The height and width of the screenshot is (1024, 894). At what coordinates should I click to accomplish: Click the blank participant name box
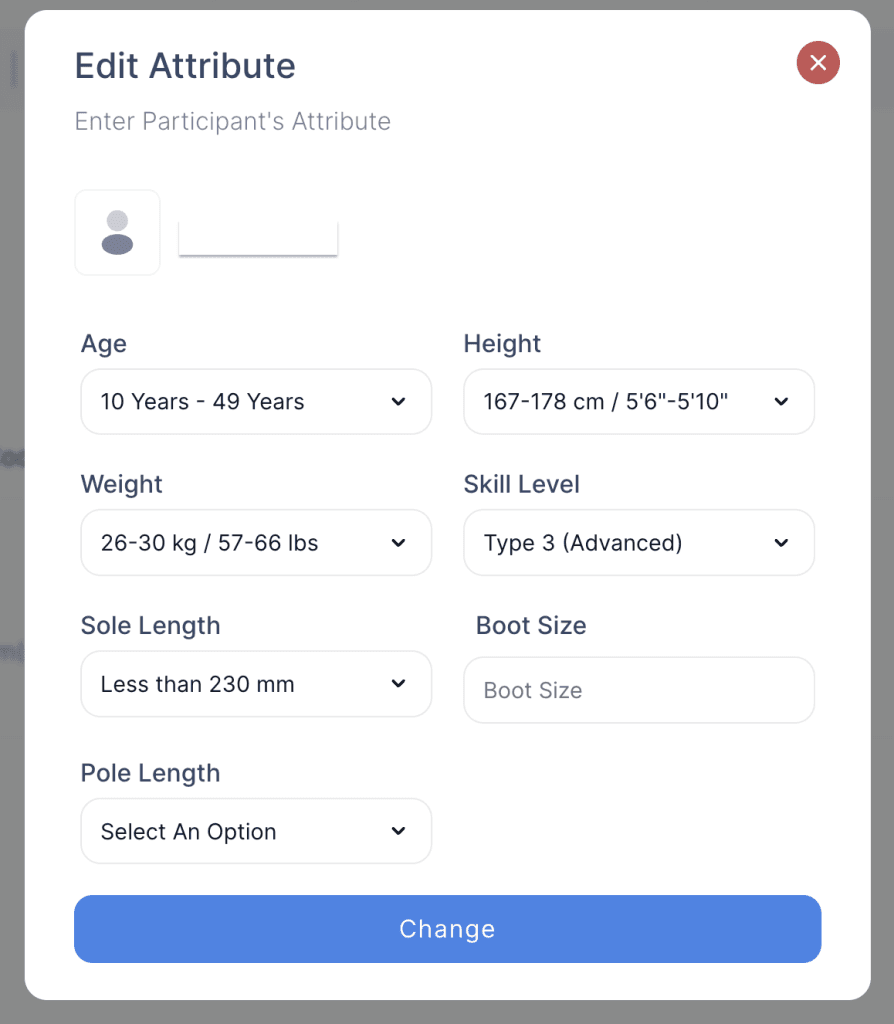click(x=258, y=238)
